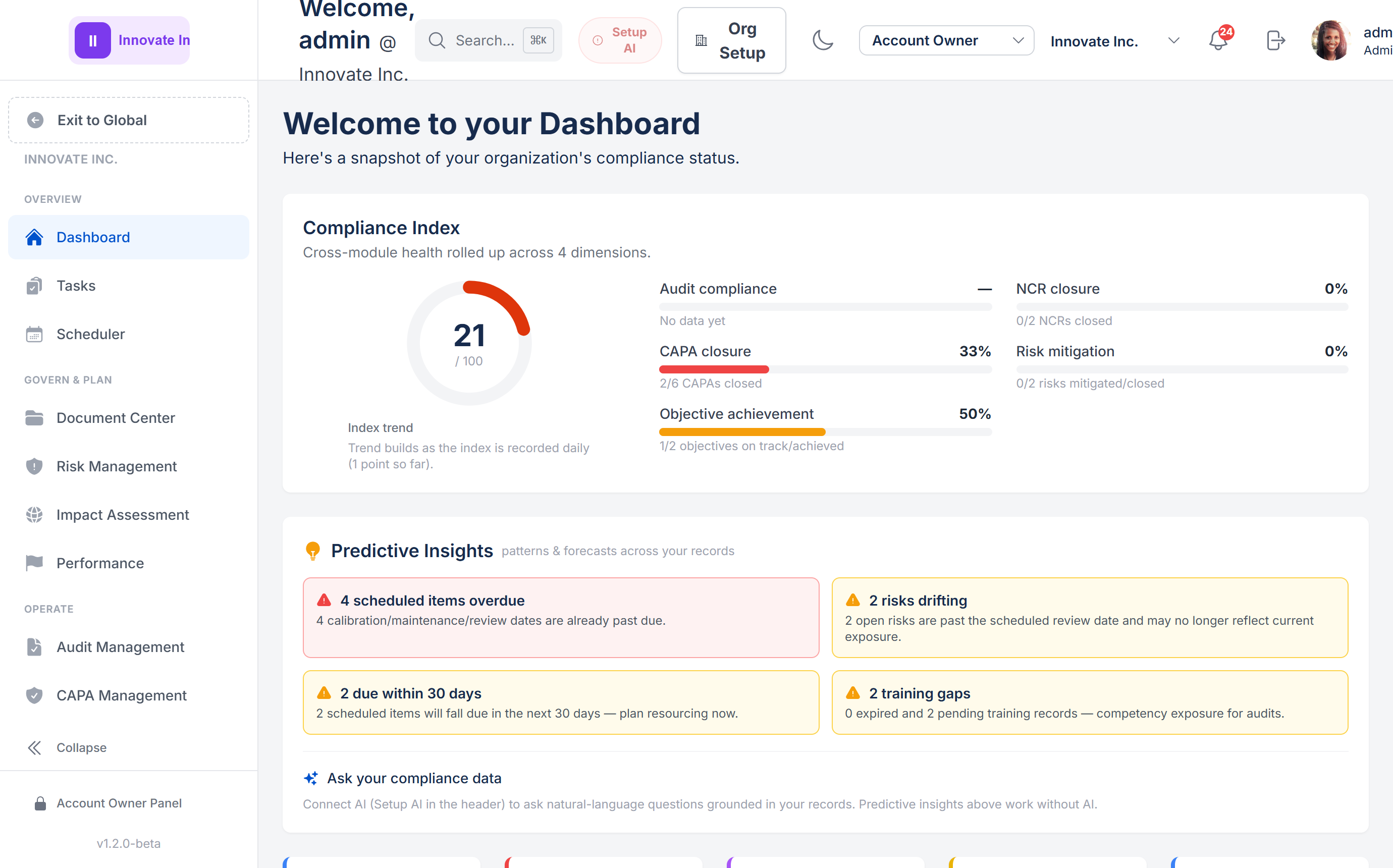Click the Risk mitigation label
This screenshot has width=1393, height=868.
1065,351
